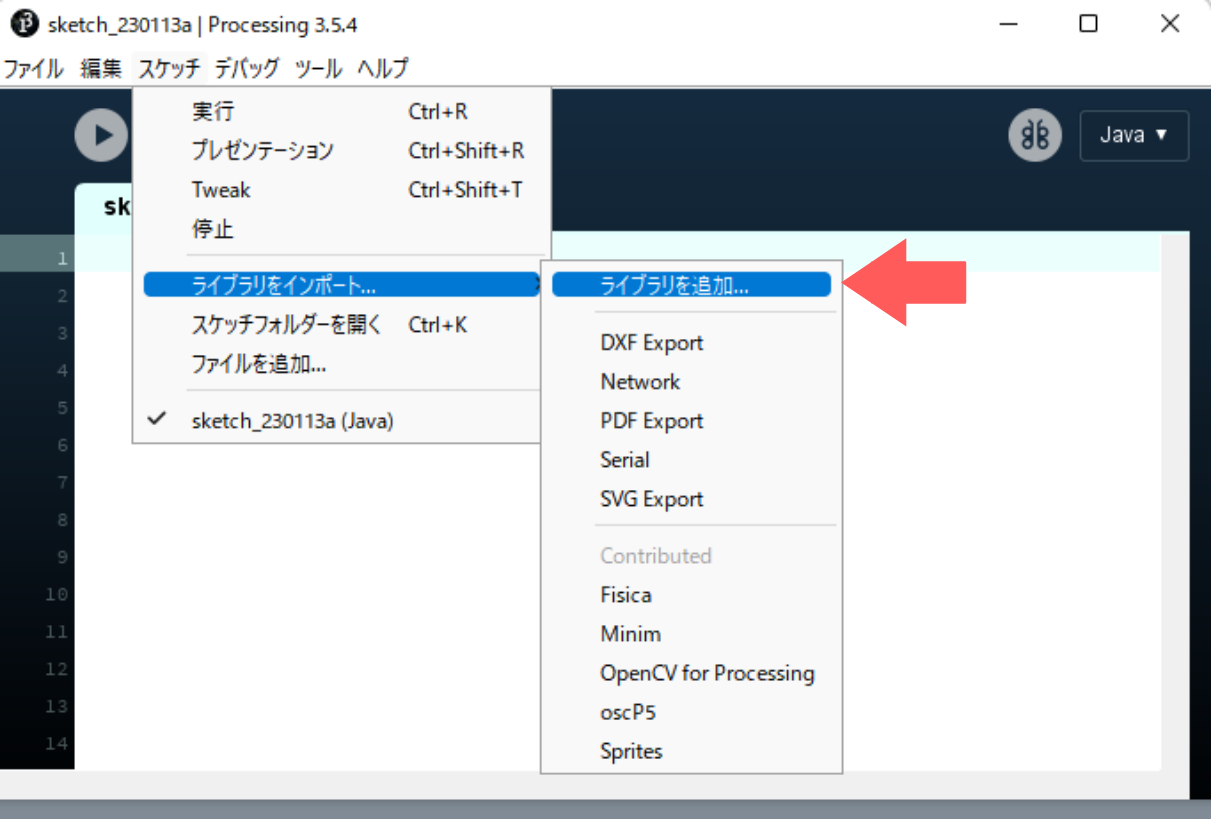Close the スケッチ menu
The width and height of the screenshot is (1211, 819).
click(x=169, y=69)
